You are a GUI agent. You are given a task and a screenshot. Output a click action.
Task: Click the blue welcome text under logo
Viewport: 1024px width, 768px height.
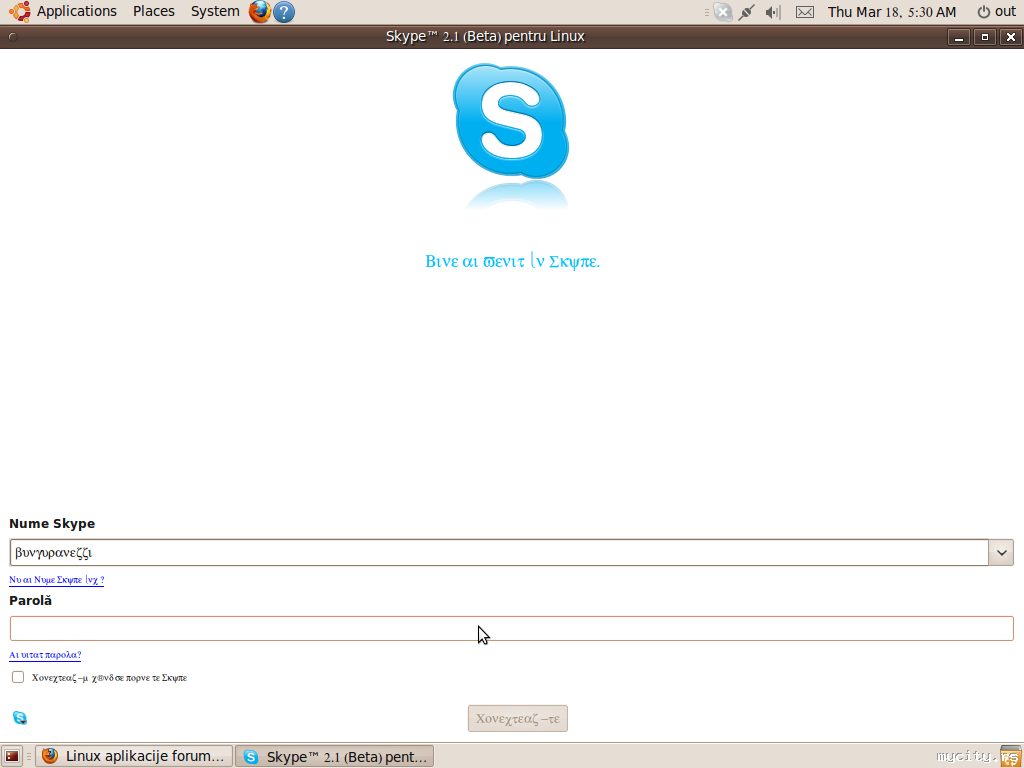(513, 261)
